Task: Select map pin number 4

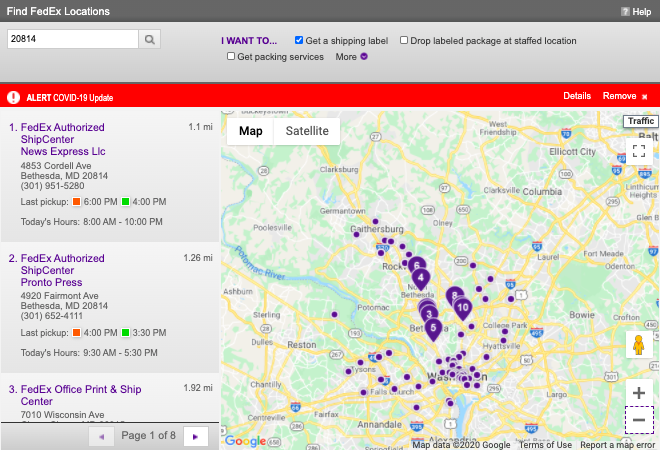Action: point(420,279)
